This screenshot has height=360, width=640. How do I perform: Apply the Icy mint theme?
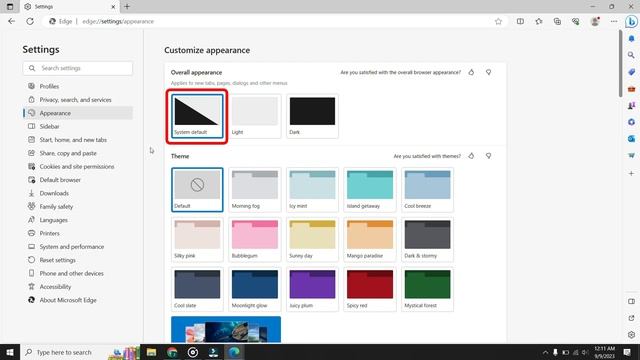point(312,190)
